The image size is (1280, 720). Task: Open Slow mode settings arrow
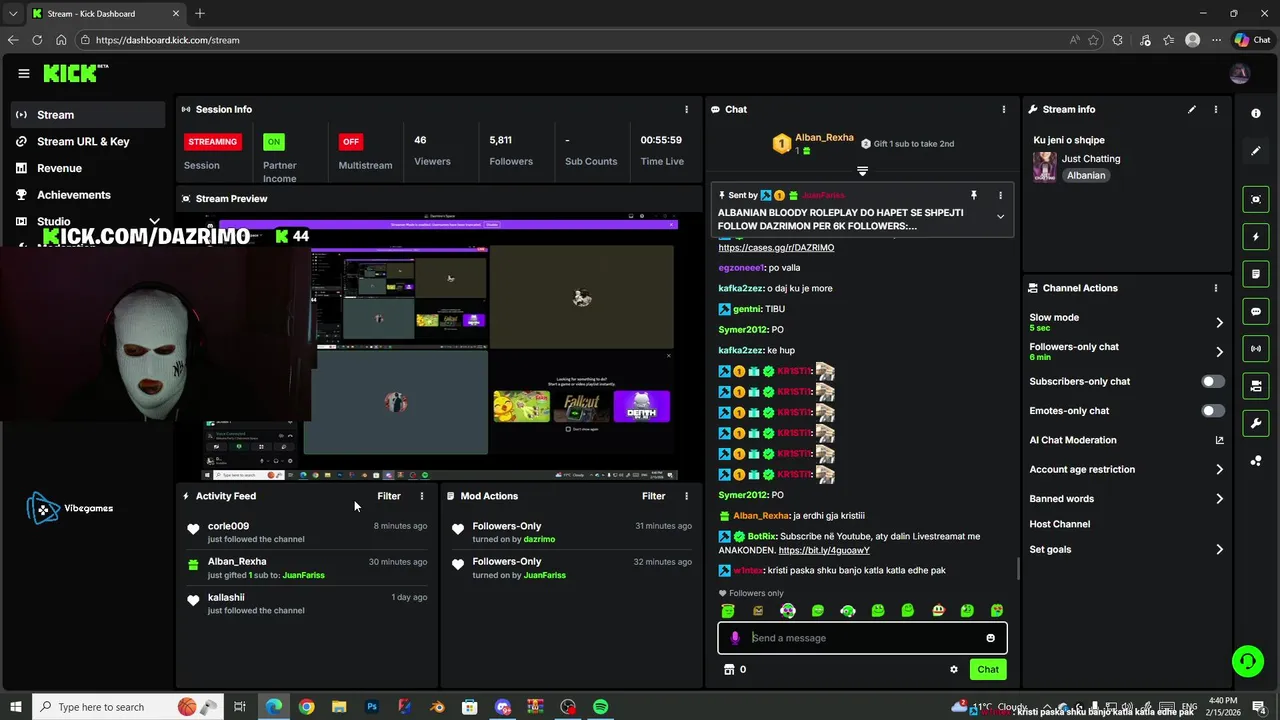(x=1219, y=322)
